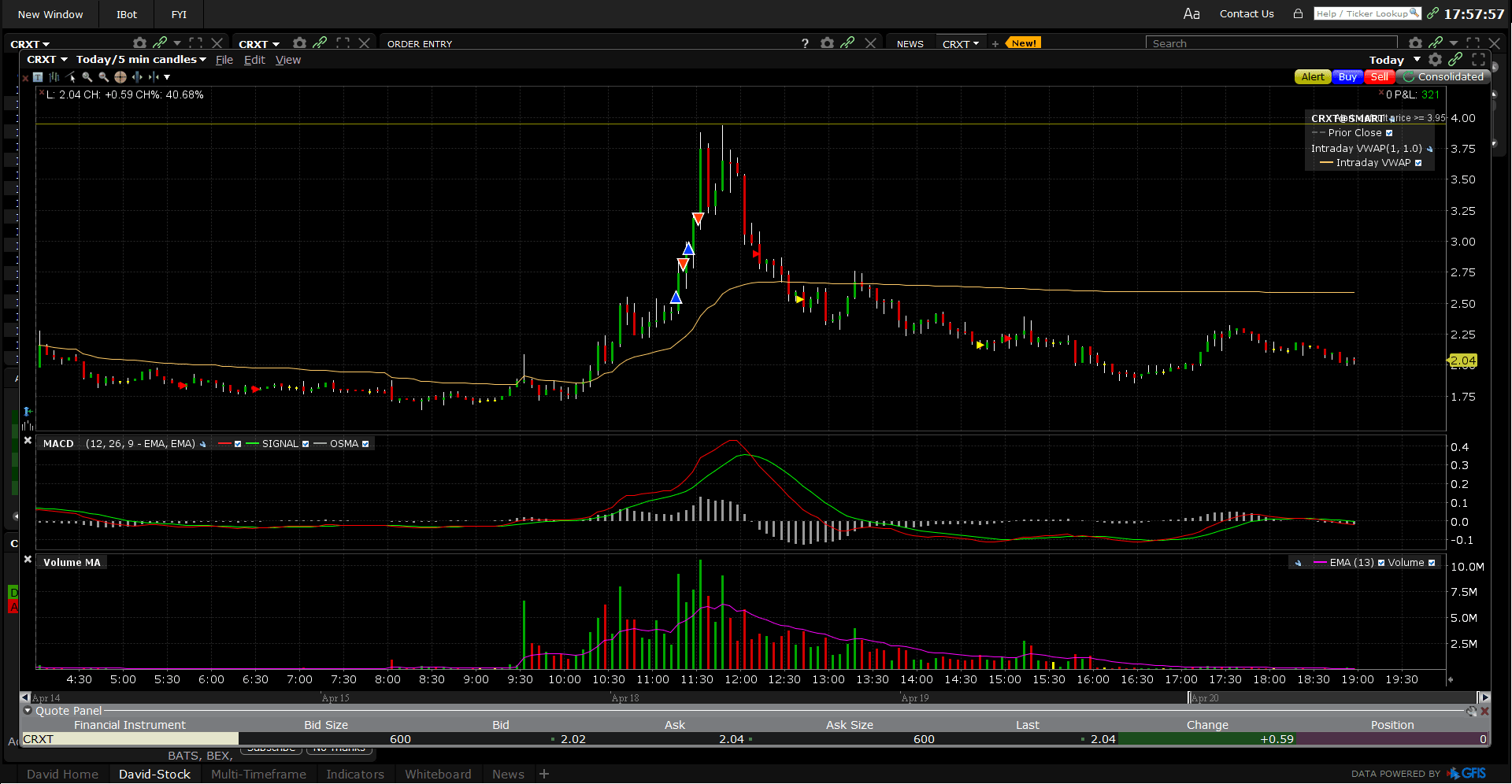The height and width of the screenshot is (784, 1512).
Task: Open the chart View menu
Action: pyautogui.click(x=287, y=60)
